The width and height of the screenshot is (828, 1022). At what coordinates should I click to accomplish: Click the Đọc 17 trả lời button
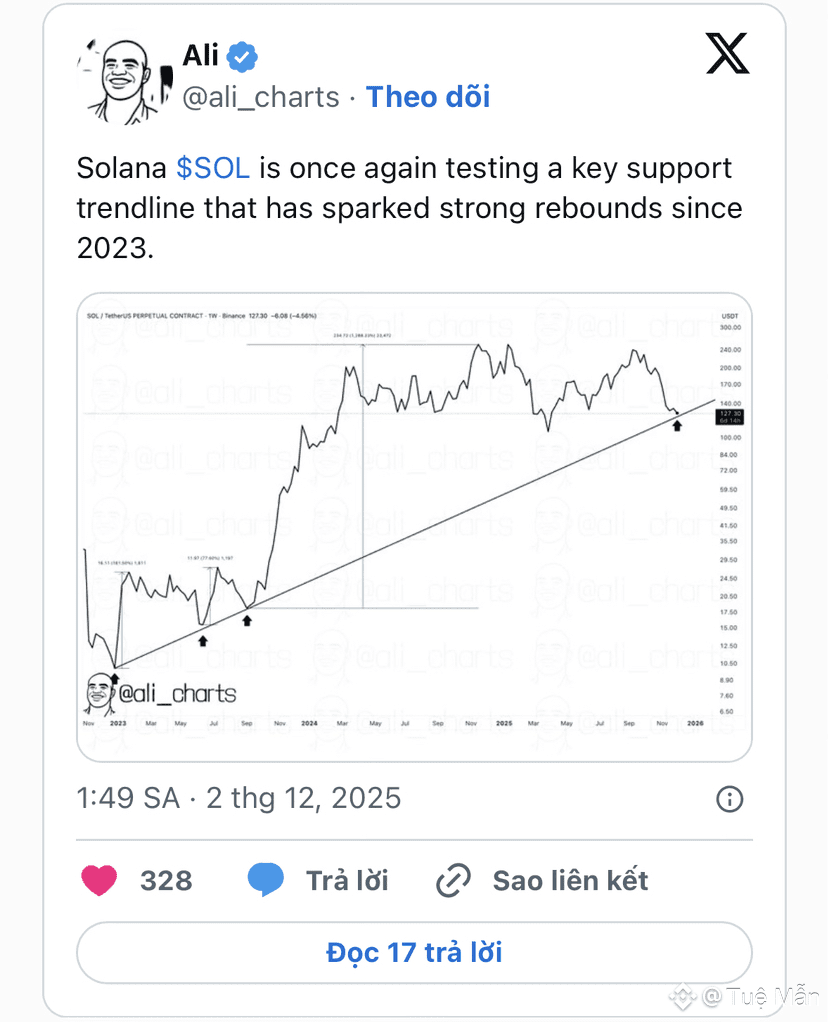[414, 952]
